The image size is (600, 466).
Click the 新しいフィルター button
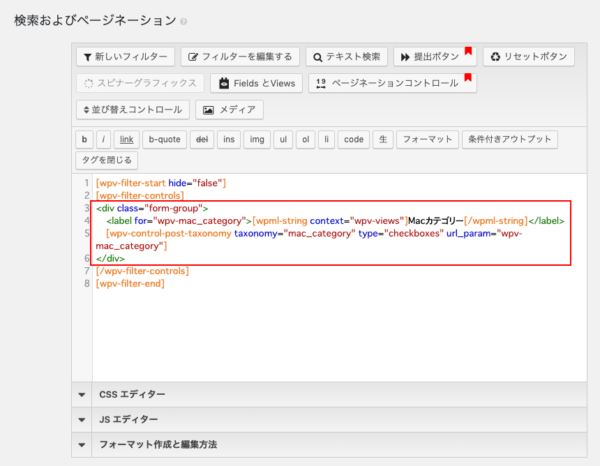126,57
